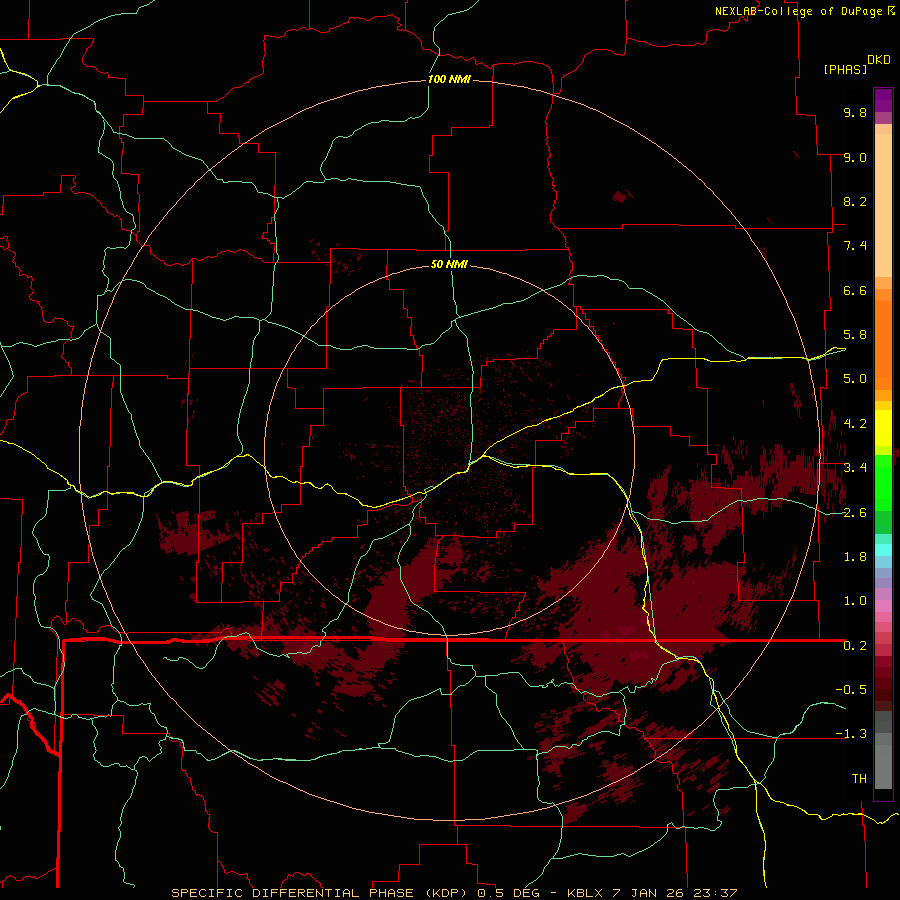Click the 1.0 legend value
Screen dimensions: 900x900
click(x=855, y=601)
